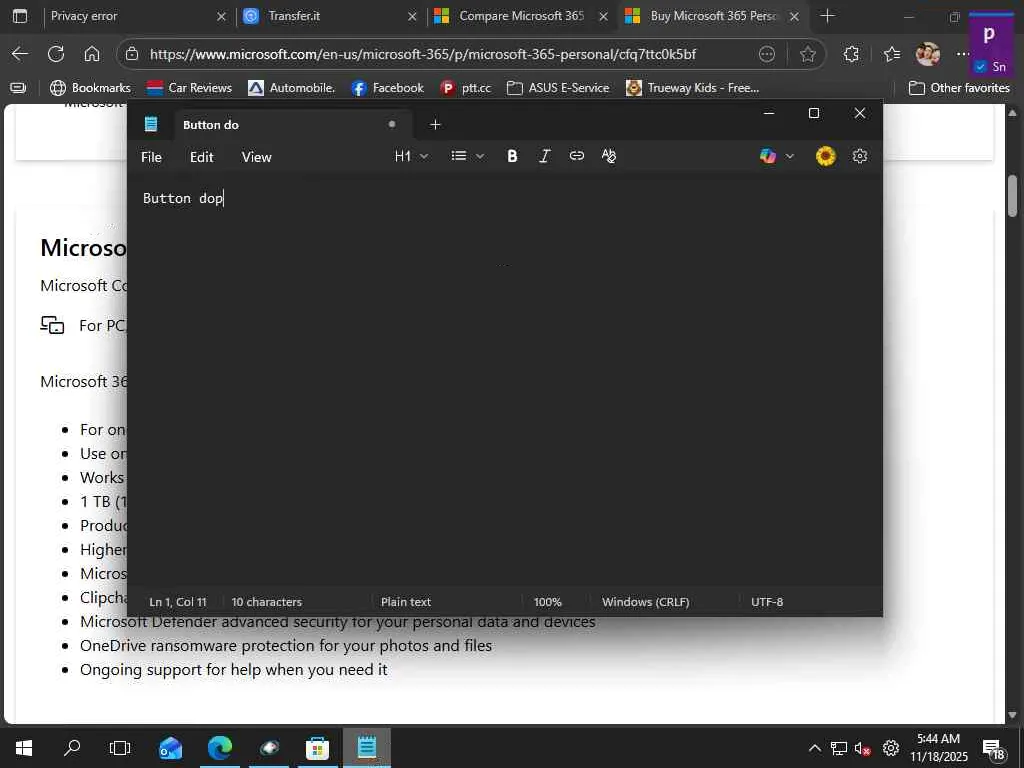The width and height of the screenshot is (1024, 768).
Task: Click Windows (CRLF) line ending status
Action: 645,601
